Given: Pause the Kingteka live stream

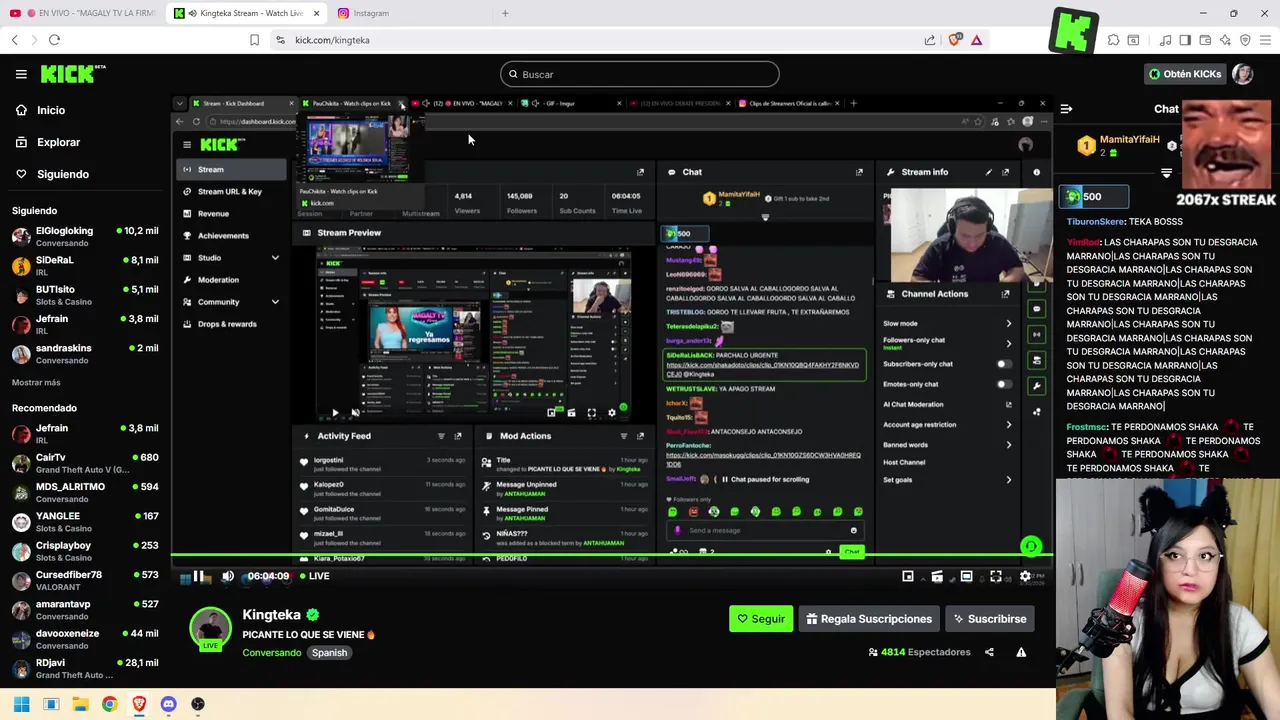Looking at the screenshot, I should [198, 576].
